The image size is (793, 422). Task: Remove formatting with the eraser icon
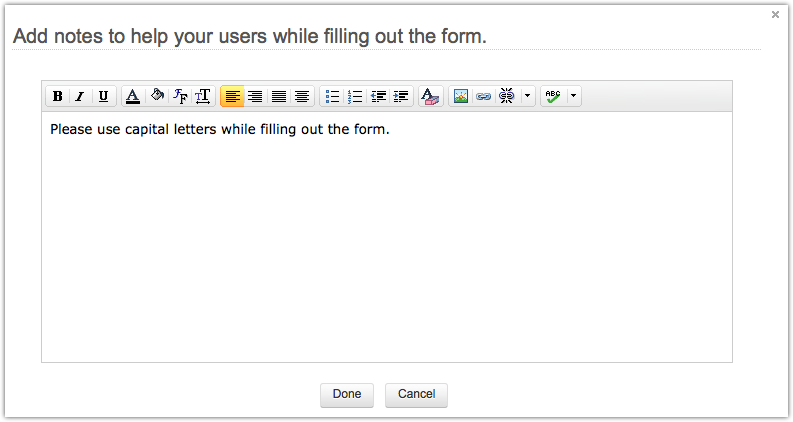click(430, 96)
